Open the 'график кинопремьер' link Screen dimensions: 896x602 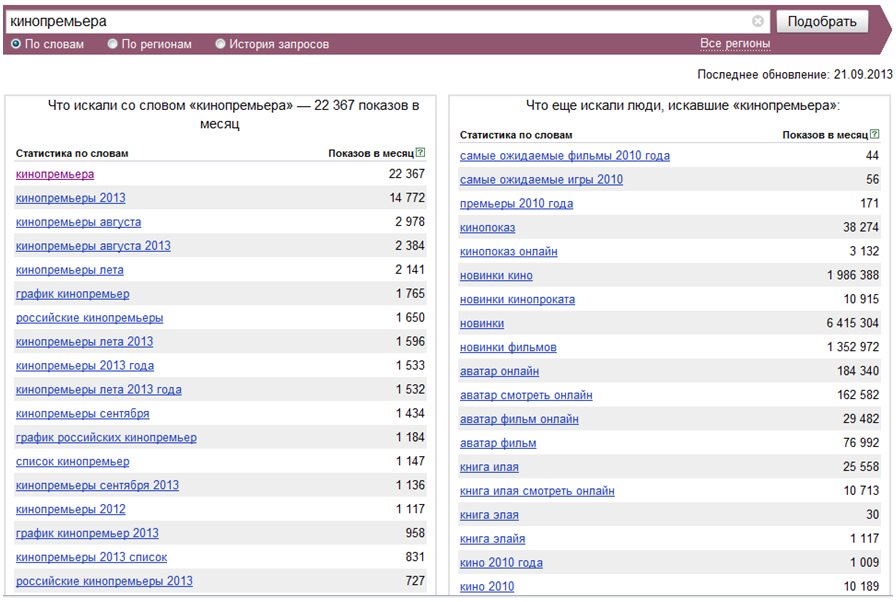click(73, 294)
